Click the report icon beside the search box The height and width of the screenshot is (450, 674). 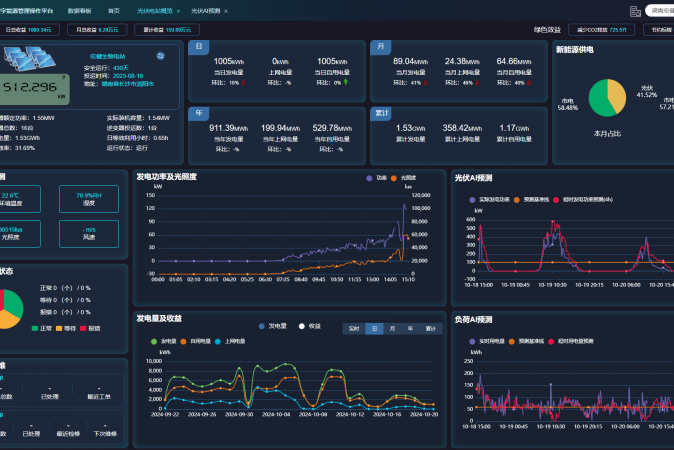[635, 11]
